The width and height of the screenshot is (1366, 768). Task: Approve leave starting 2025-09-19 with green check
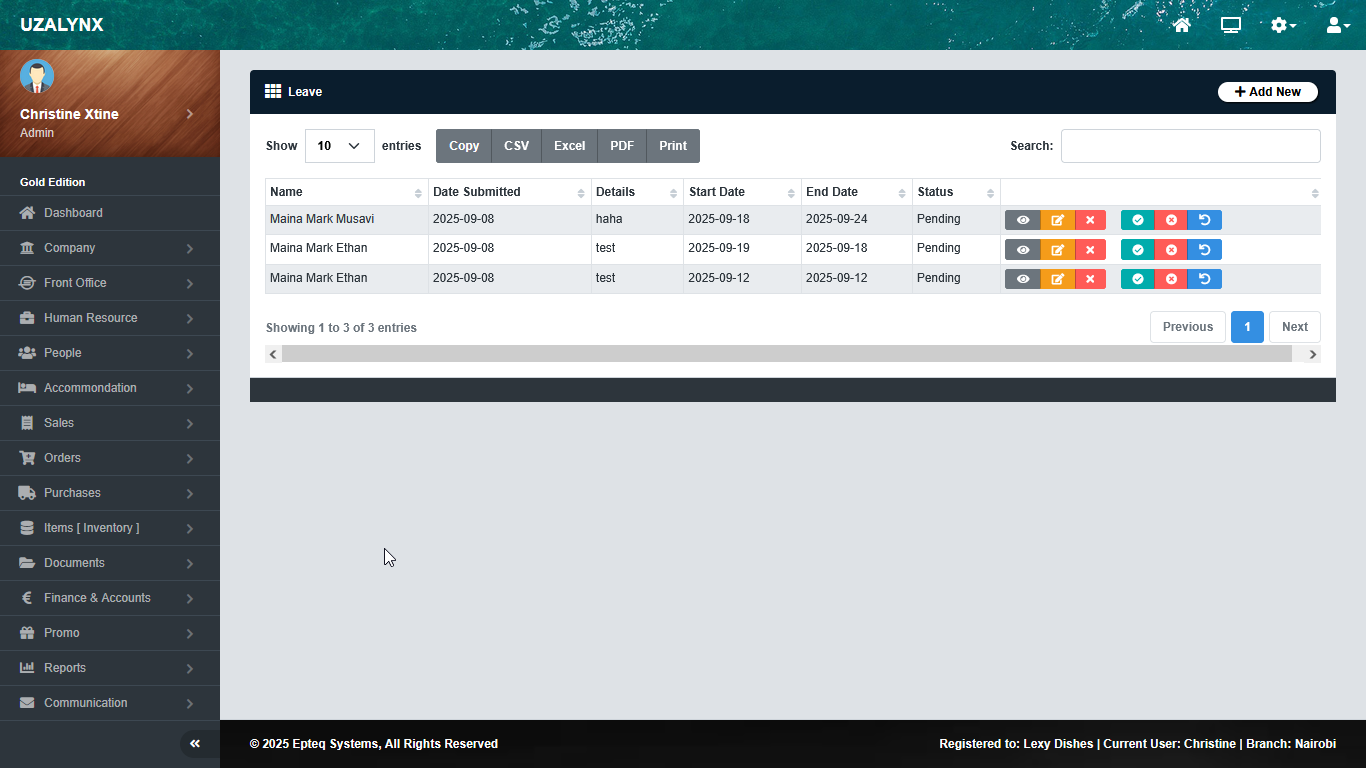tap(1137, 250)
